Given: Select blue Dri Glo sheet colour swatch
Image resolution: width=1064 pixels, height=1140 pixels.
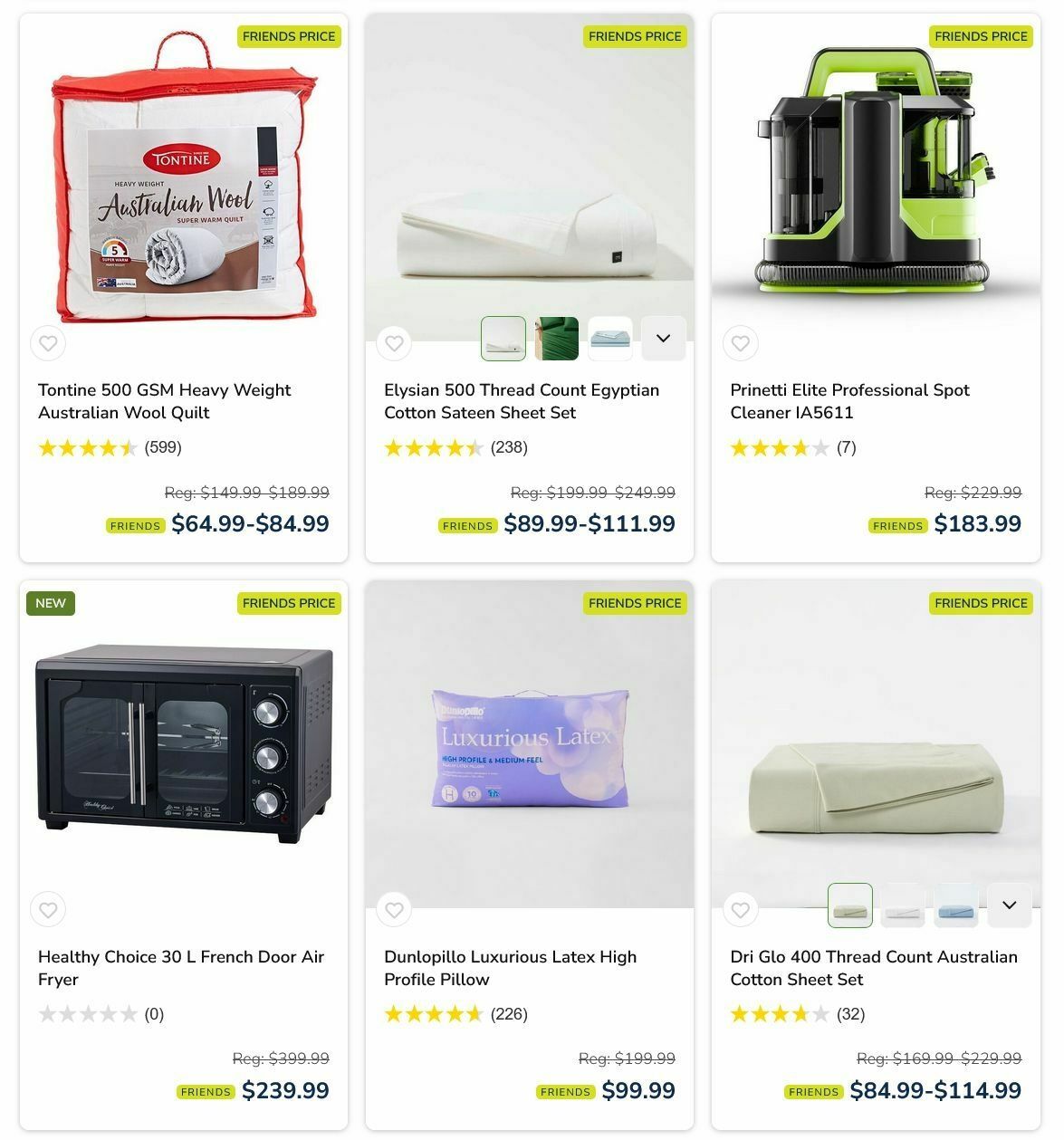Looking at the screenshot, I should point(955,905).
